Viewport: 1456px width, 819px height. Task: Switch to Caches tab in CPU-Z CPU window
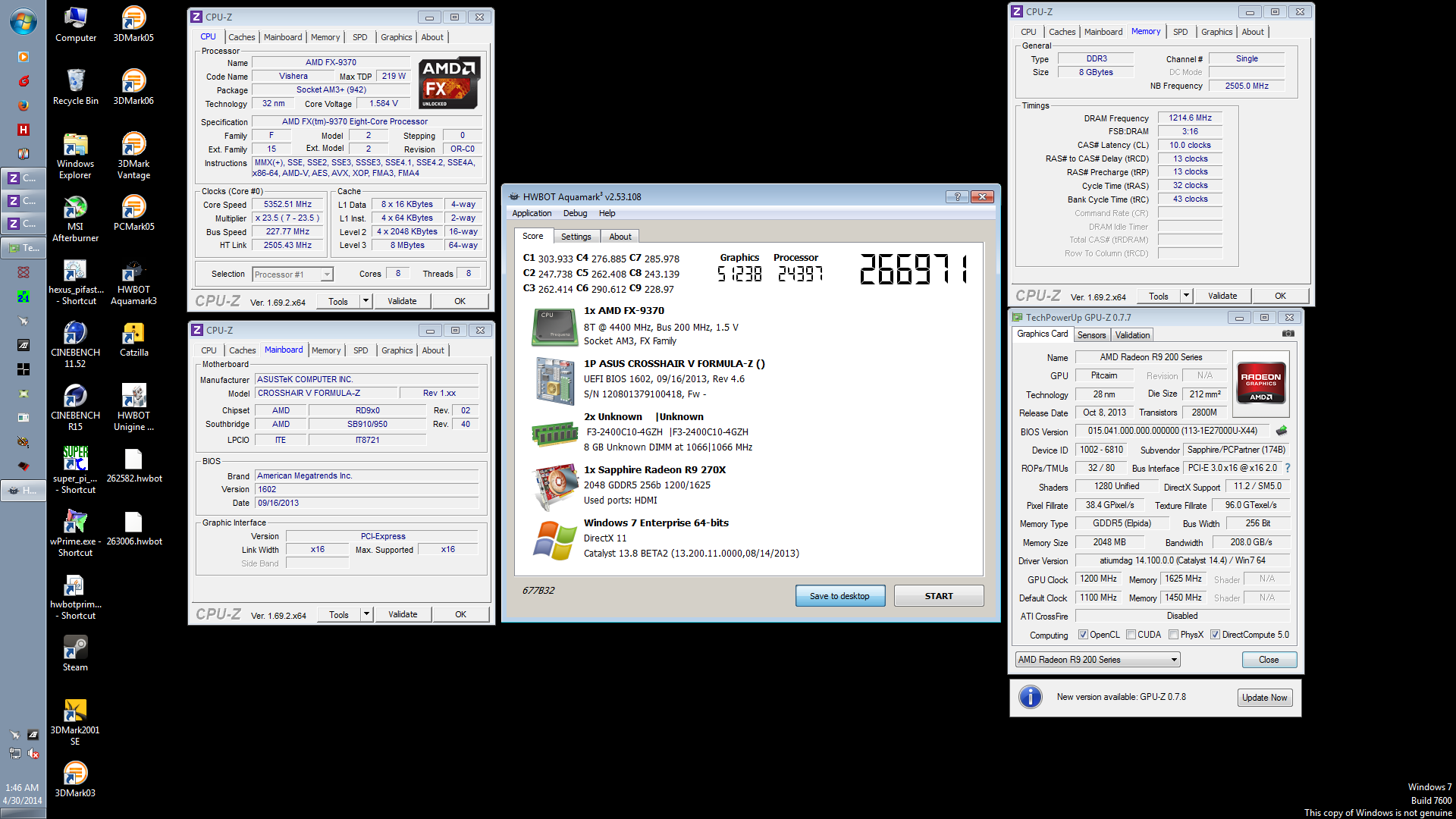click(241, 37)
